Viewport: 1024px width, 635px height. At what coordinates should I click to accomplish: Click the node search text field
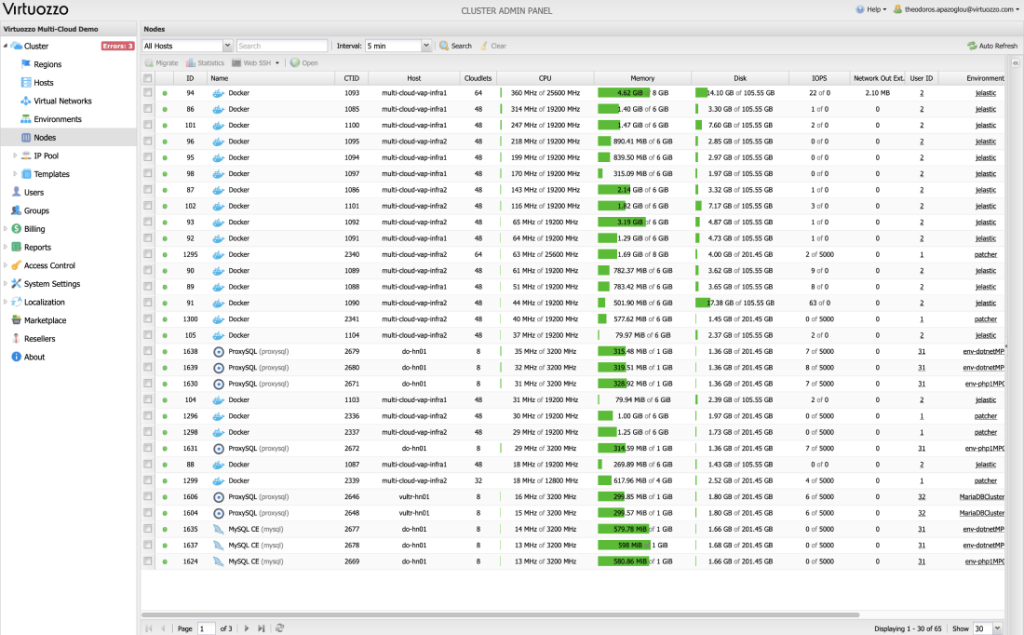282,46
